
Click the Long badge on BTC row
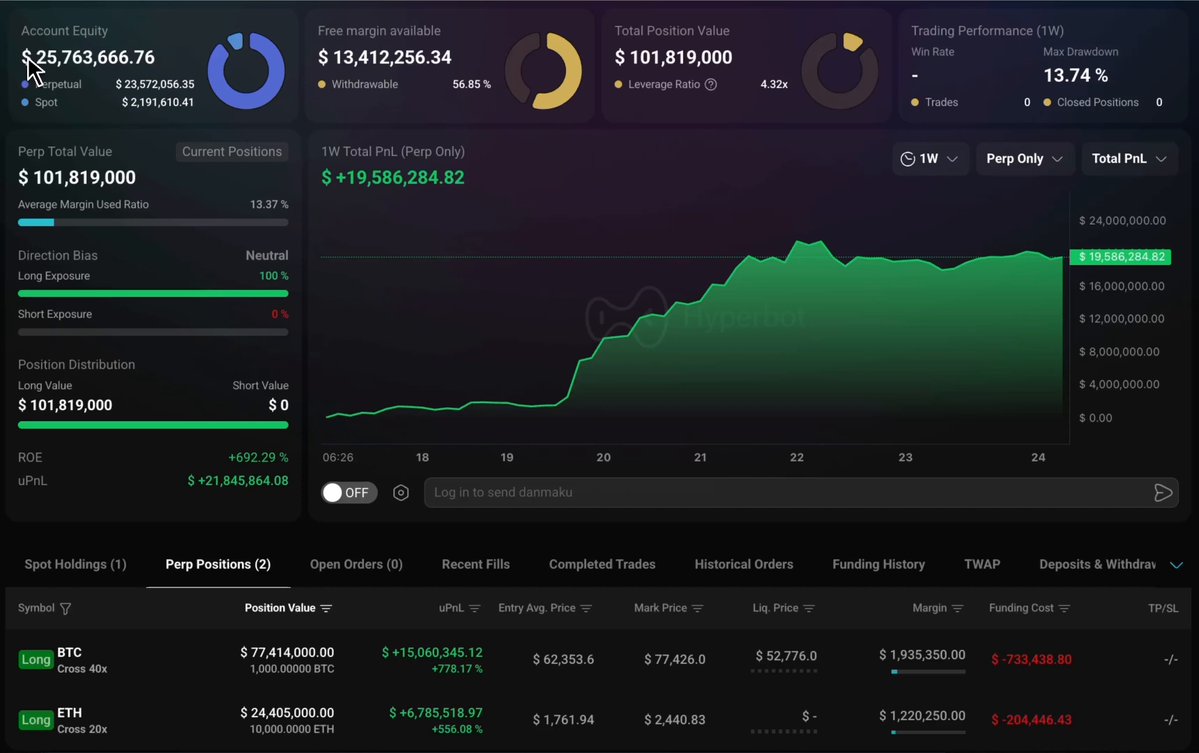(35, 660)
